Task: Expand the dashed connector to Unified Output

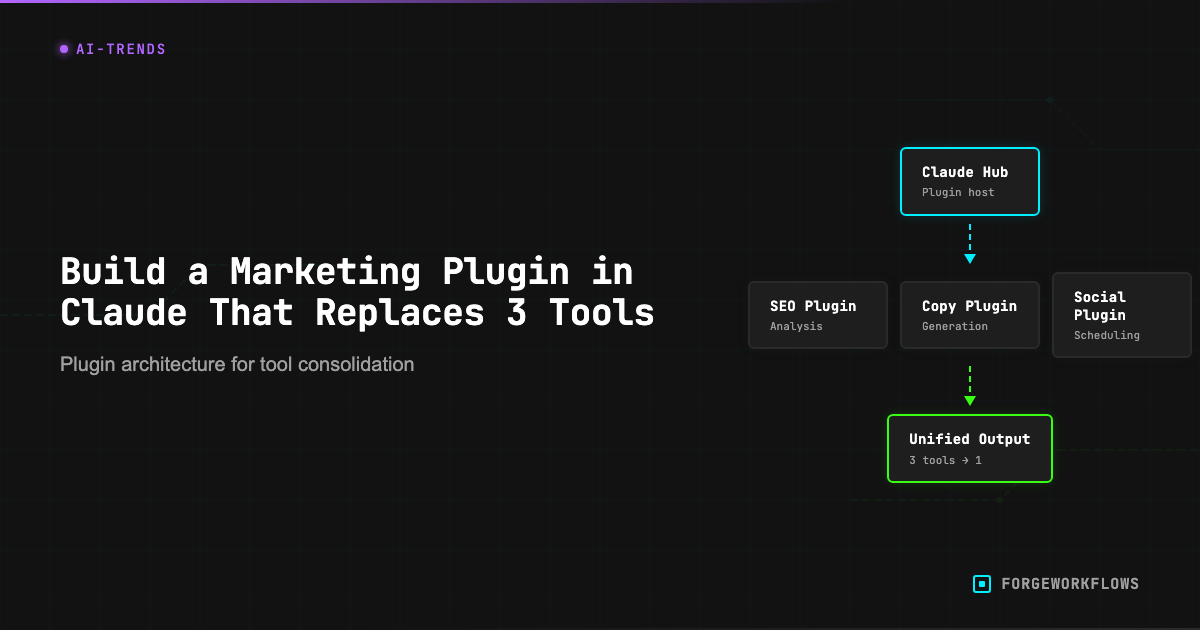Action: [970, 380]
